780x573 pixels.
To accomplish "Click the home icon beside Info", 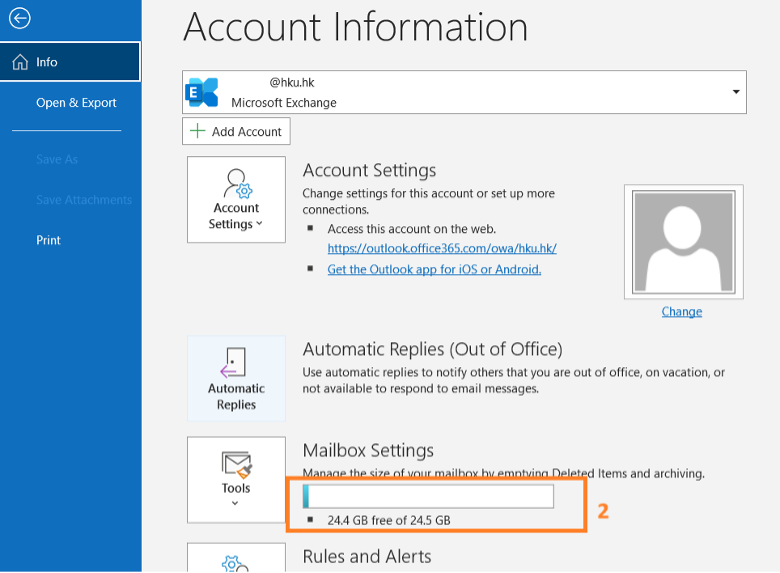I will (x=20, y=62).
